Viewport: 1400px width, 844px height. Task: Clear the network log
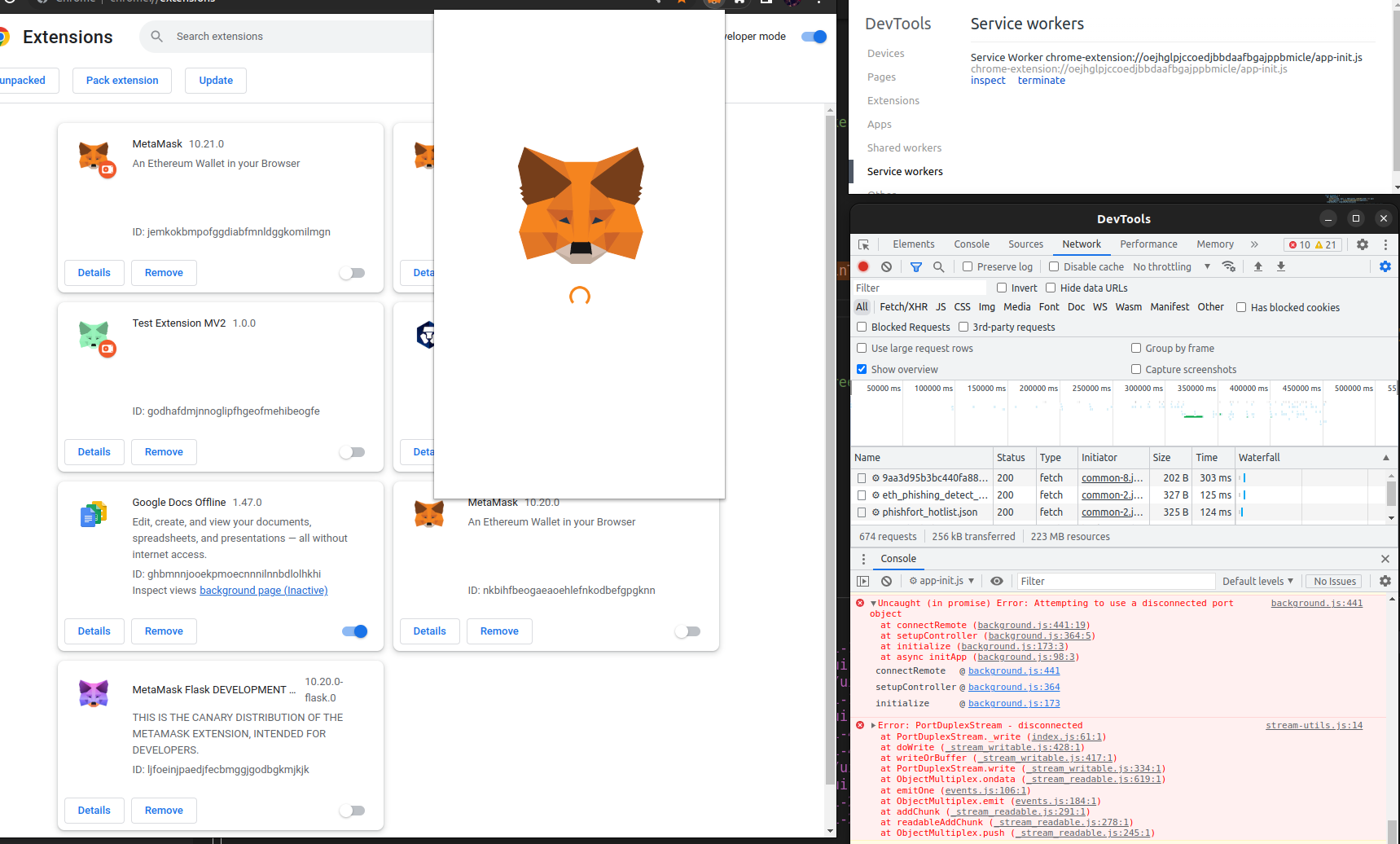(x=886, y=266)
